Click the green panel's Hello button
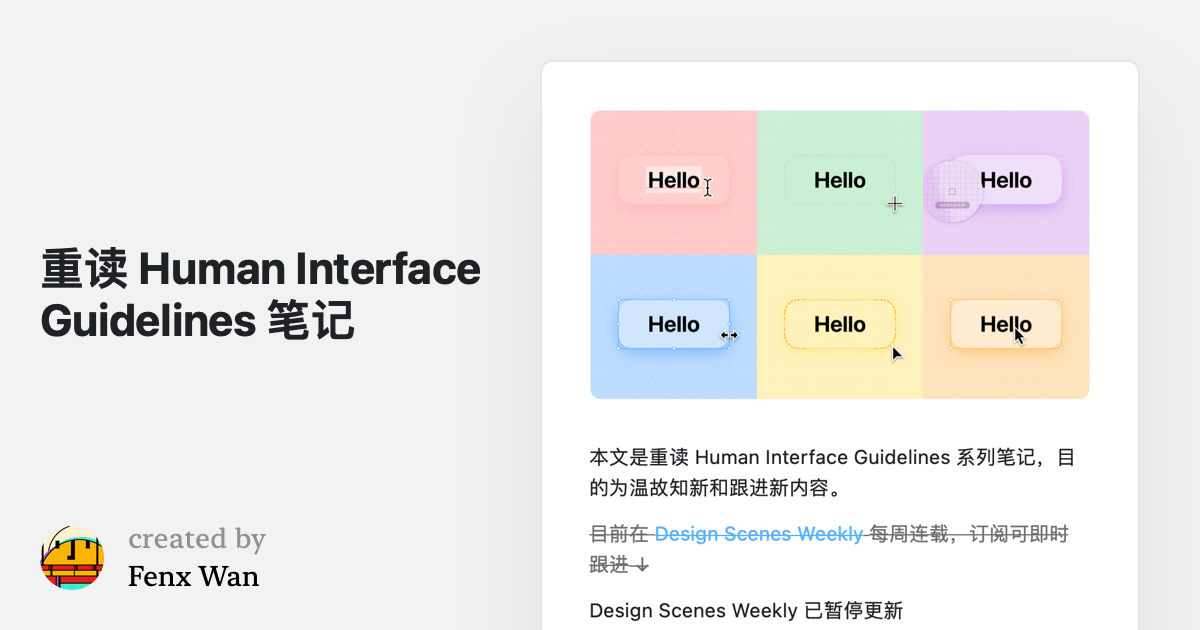The image size is (1200, 630). point(839,180)
